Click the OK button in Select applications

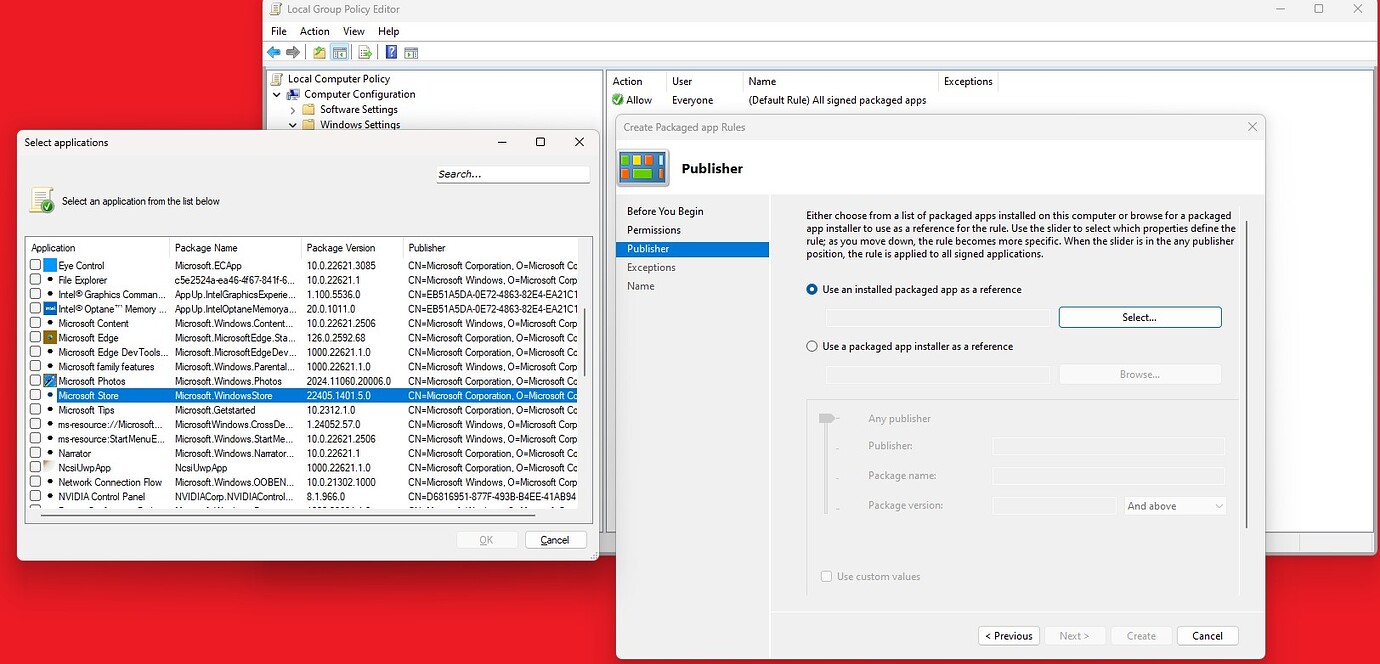tap(486, 540)
